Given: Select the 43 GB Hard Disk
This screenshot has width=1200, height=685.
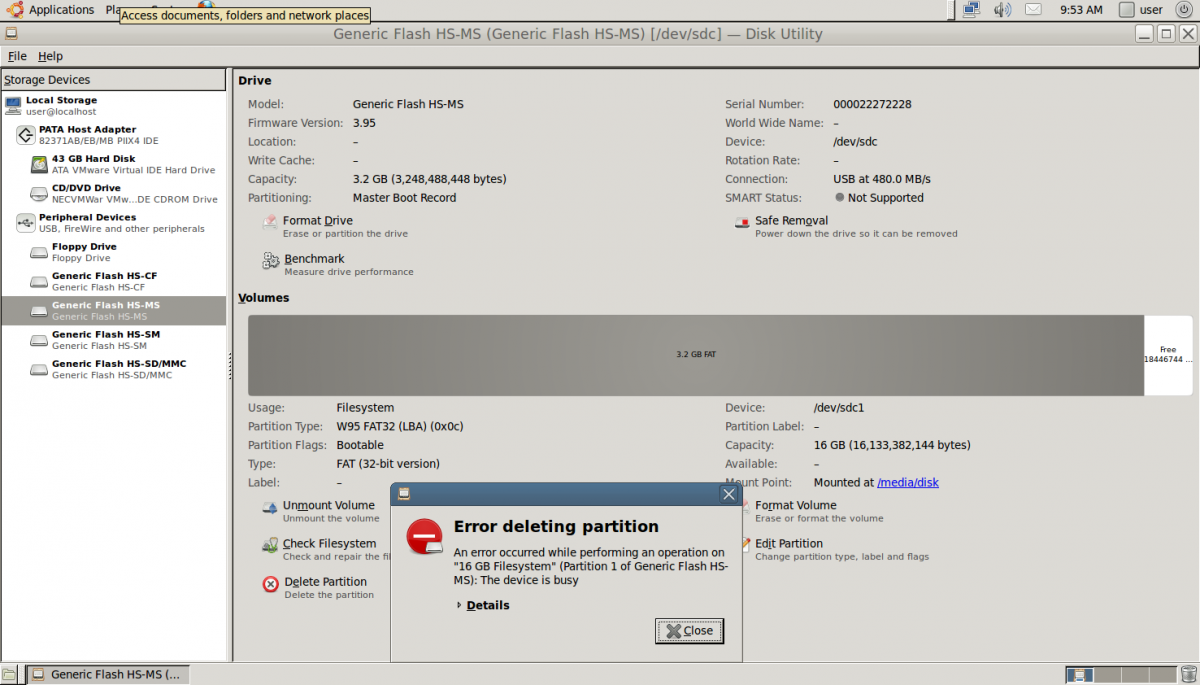Looking at the screenshot, I should click(x=93, y=164).
